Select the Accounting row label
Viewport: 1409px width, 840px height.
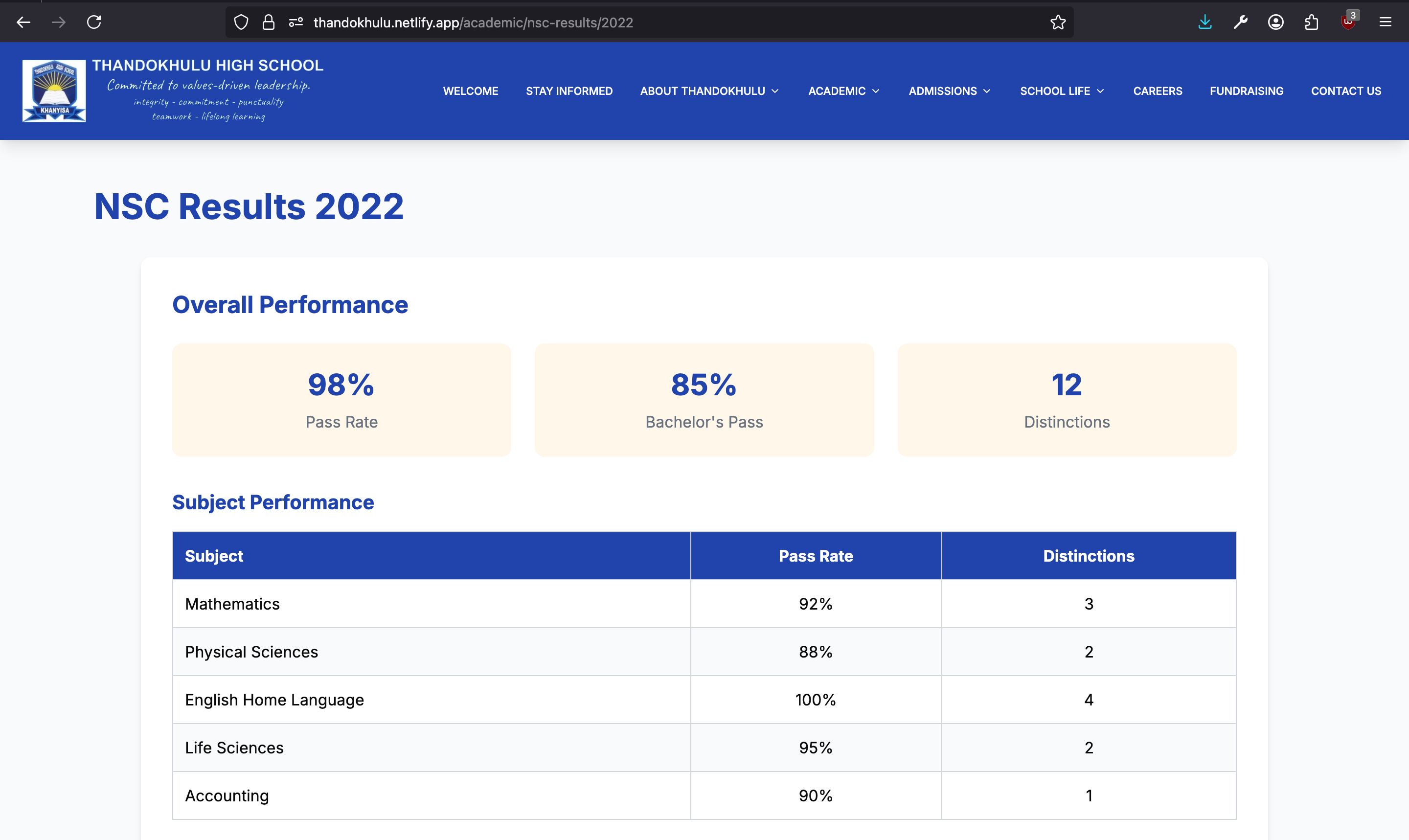tap(227, 795)
